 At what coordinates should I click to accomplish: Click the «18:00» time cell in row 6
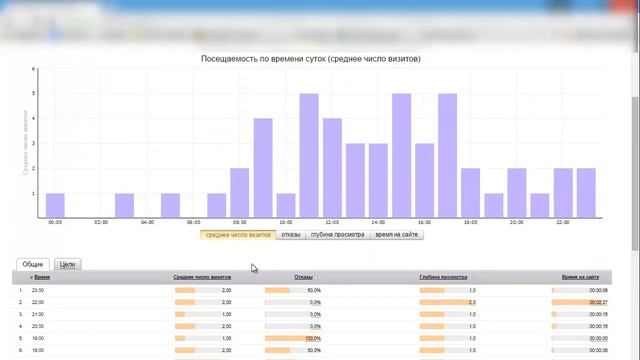pos(38,350)
